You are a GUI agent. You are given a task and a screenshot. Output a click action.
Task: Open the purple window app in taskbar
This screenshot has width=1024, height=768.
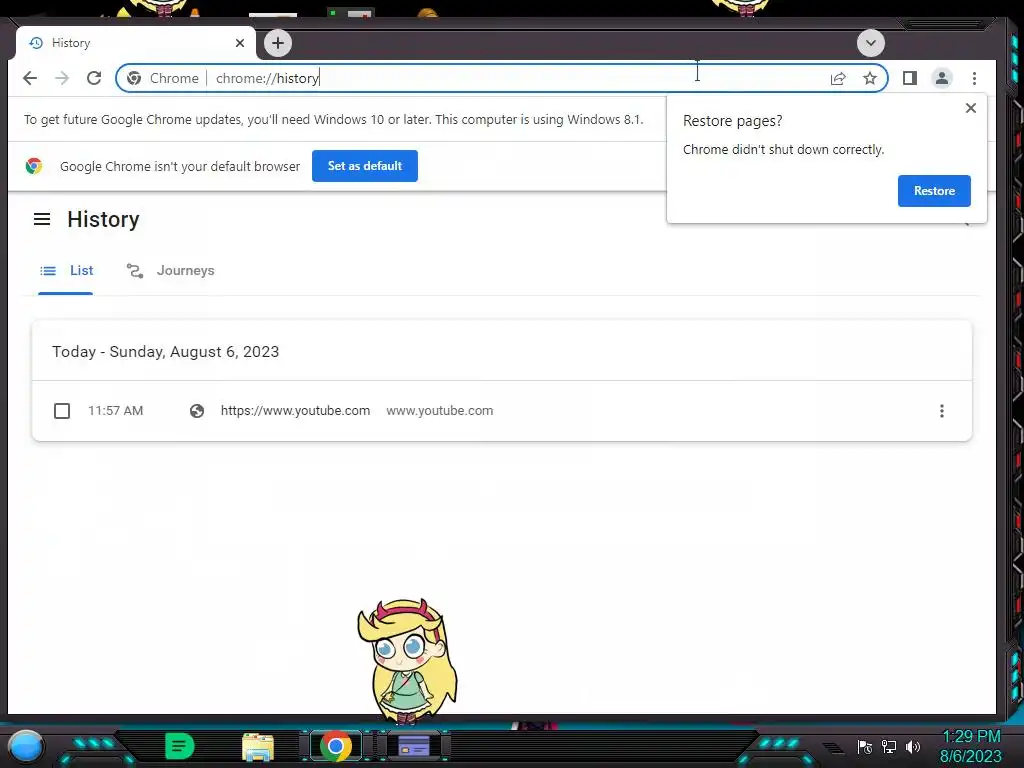pos(413,746)
